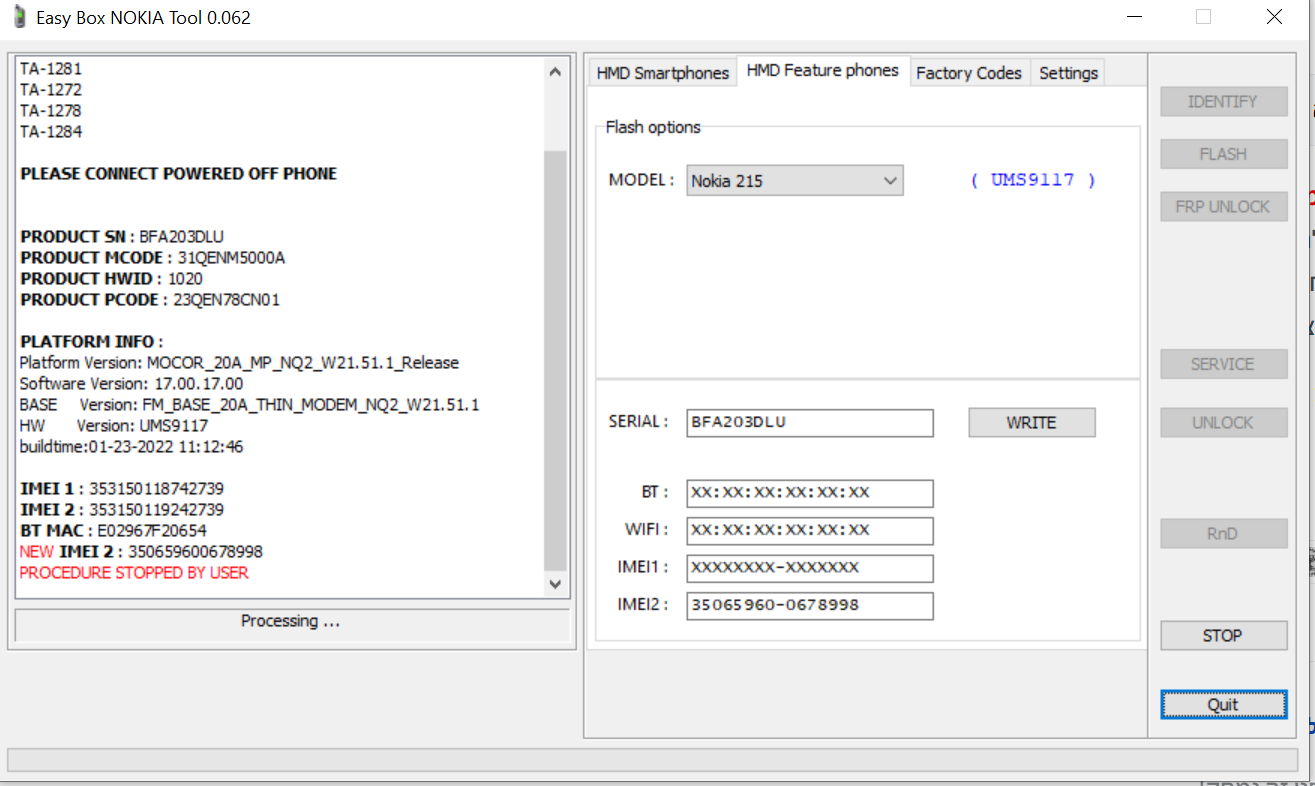Click the log scrollbar up arrow
The height and width of the screenshot is (786, 1315).
tap(555, 71)
